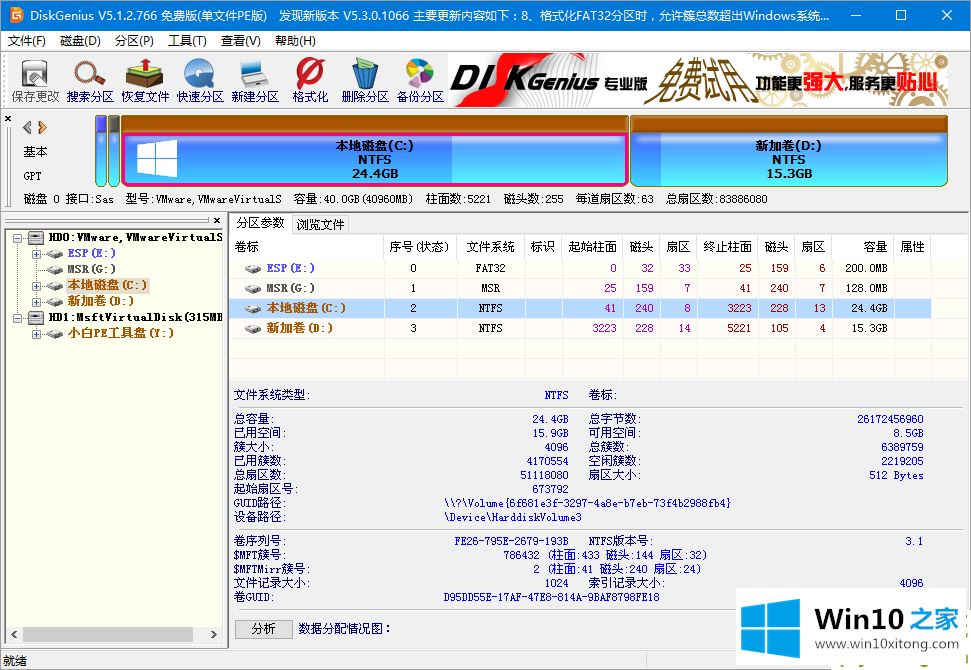Switch to the 分区参数 tab
Screen dimensions: 971x670
260,223
